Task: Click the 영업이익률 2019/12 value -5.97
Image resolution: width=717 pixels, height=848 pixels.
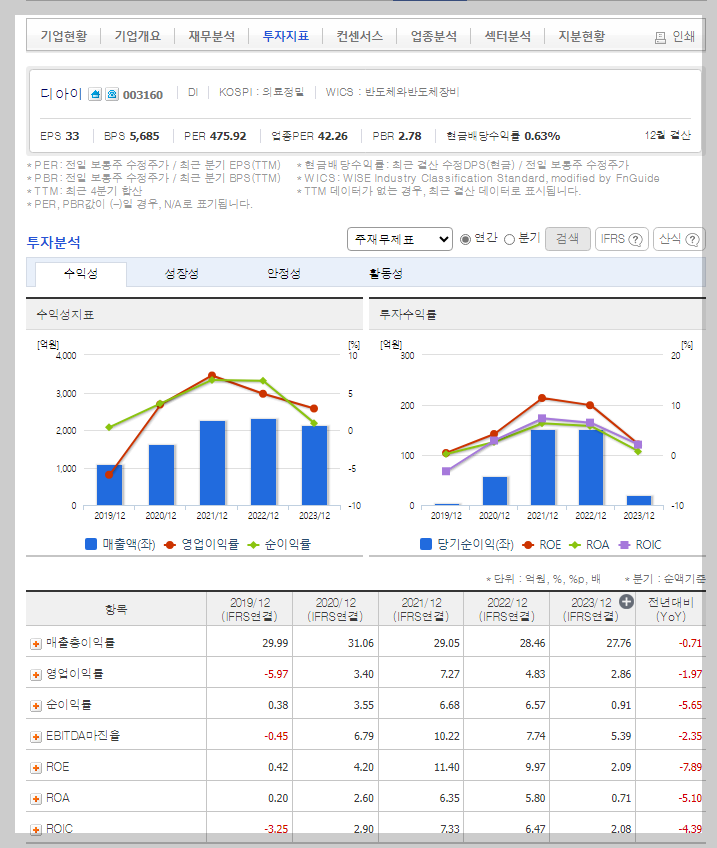Action: point(276,674)
